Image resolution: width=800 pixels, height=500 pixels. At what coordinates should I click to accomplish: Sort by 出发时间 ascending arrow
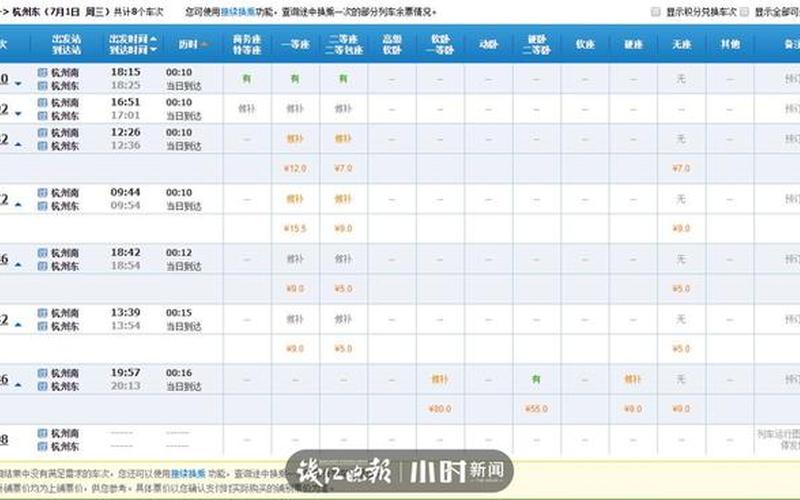point(154,39)
